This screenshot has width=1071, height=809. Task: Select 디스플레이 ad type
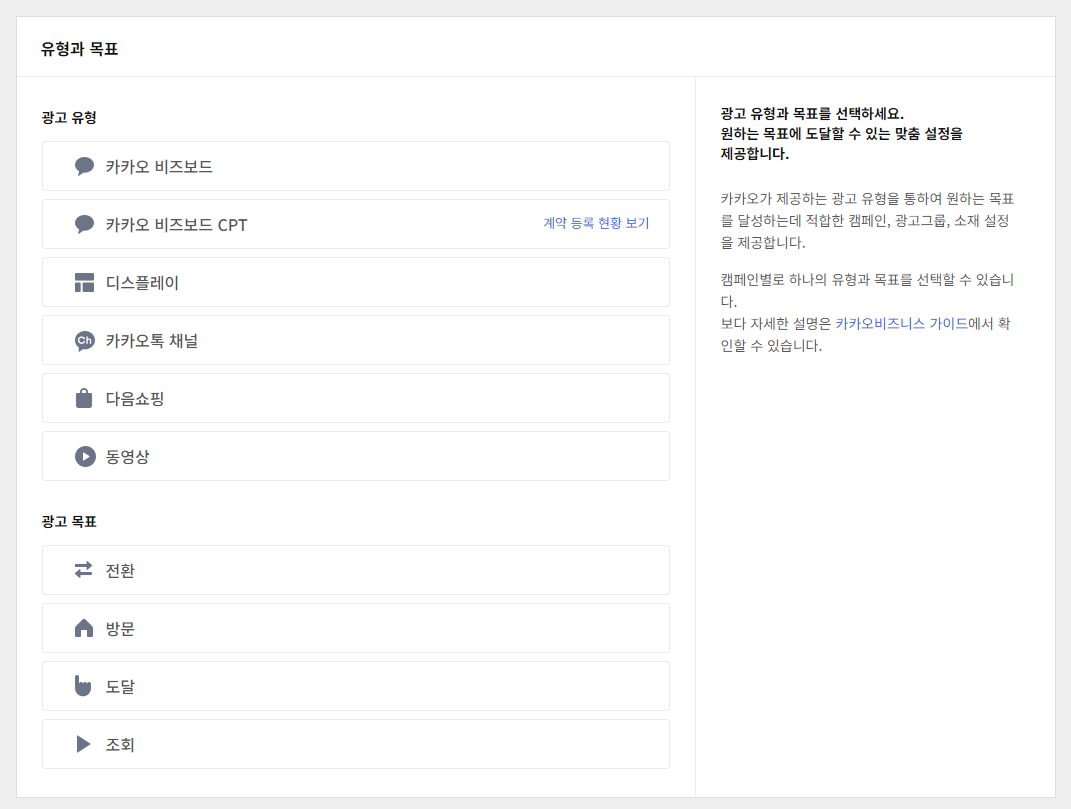[355, 282]
